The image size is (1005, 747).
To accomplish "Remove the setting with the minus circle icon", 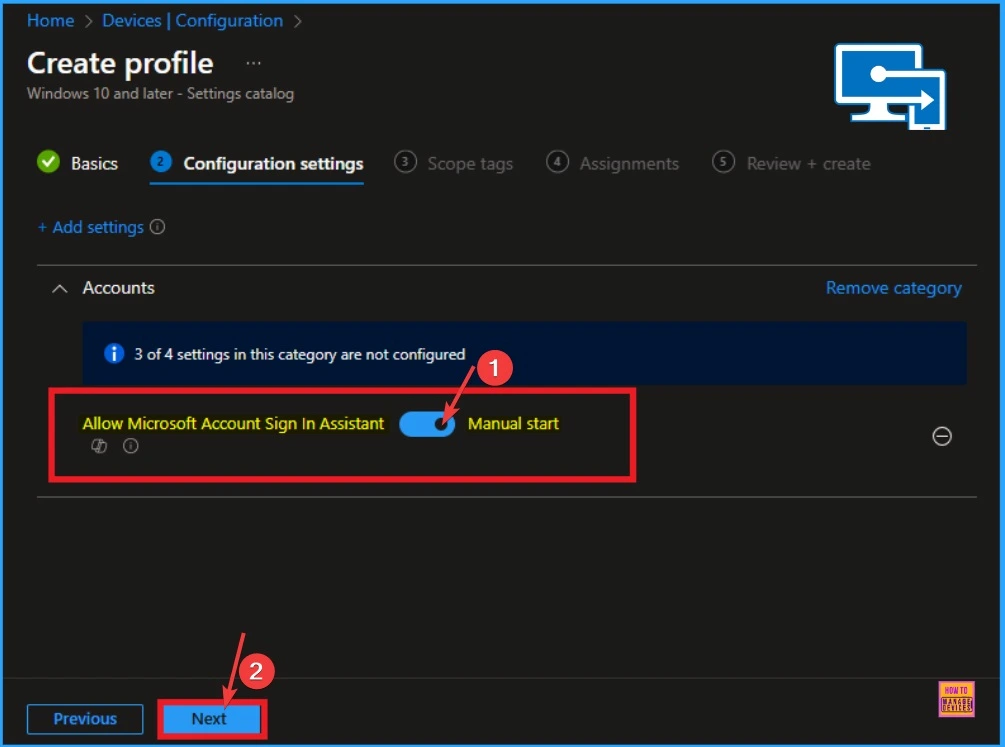I will tap(942, 436).
